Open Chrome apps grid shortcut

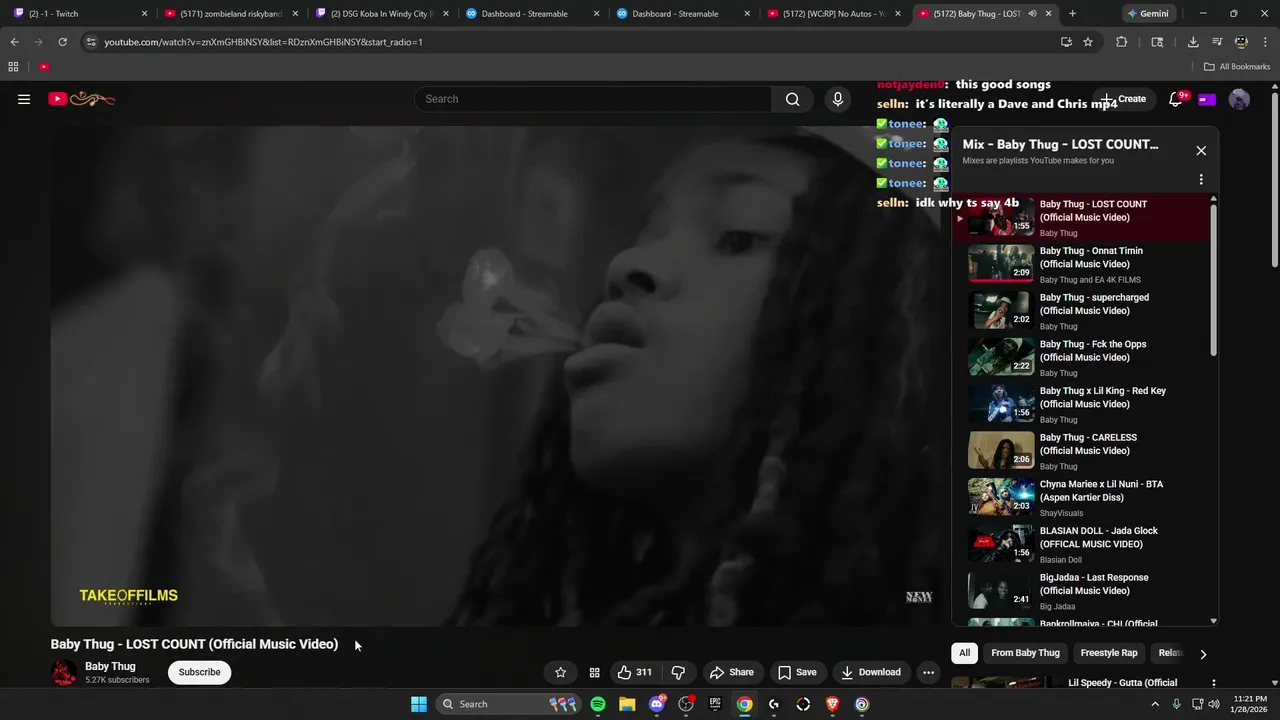13,67
